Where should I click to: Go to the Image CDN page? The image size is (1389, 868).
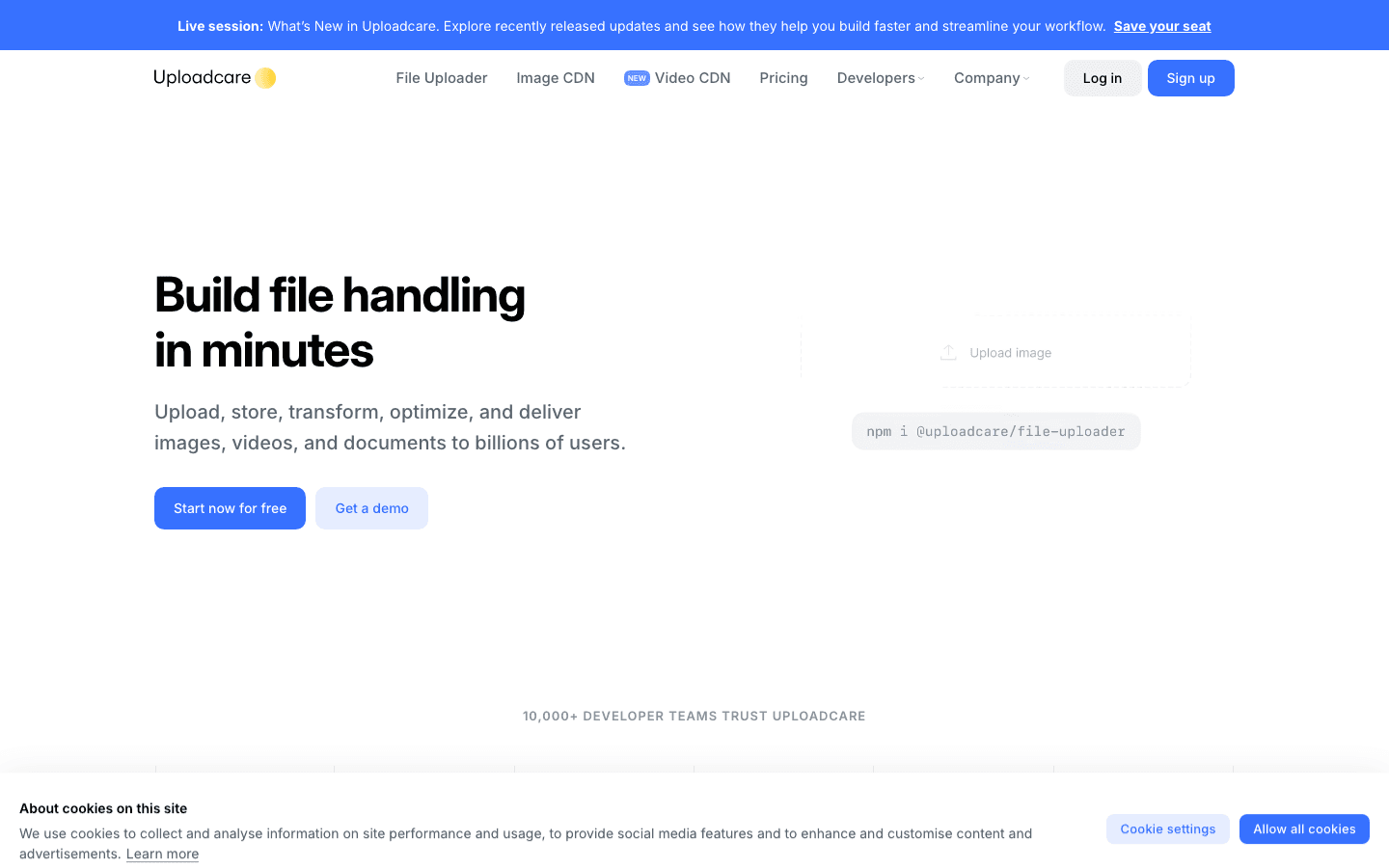coord(556,78)
